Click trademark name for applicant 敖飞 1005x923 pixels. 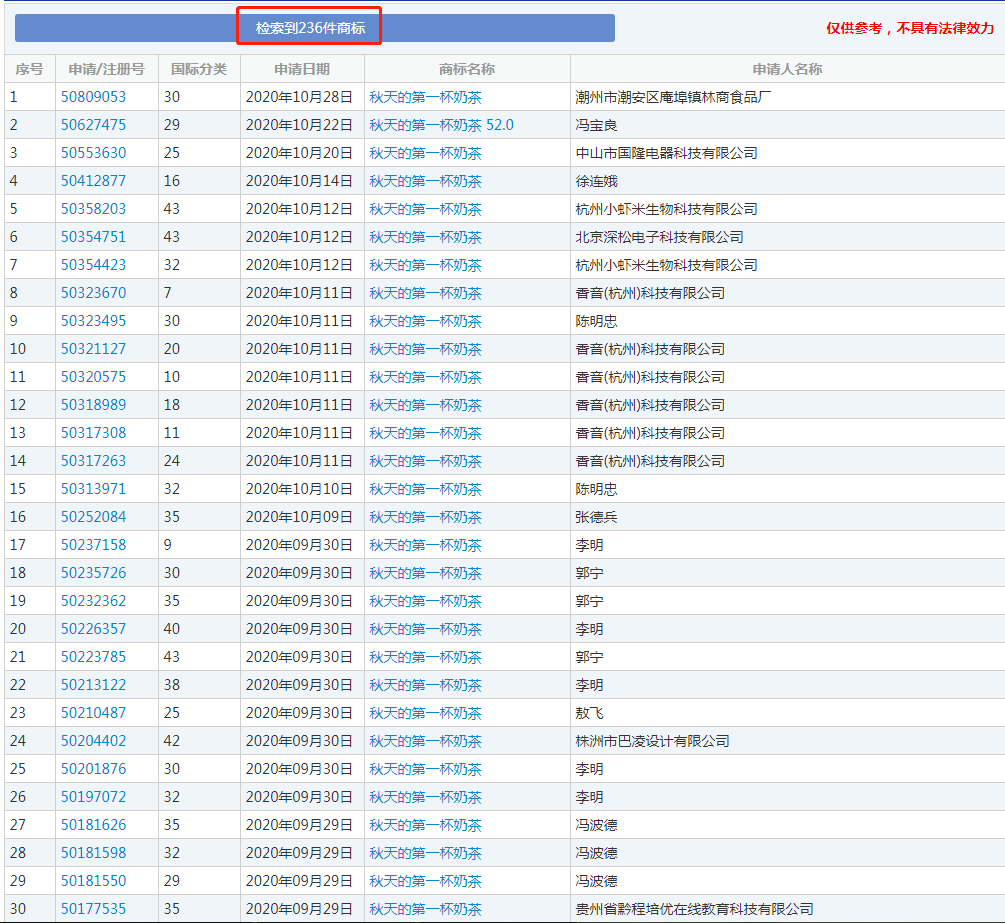425,713
